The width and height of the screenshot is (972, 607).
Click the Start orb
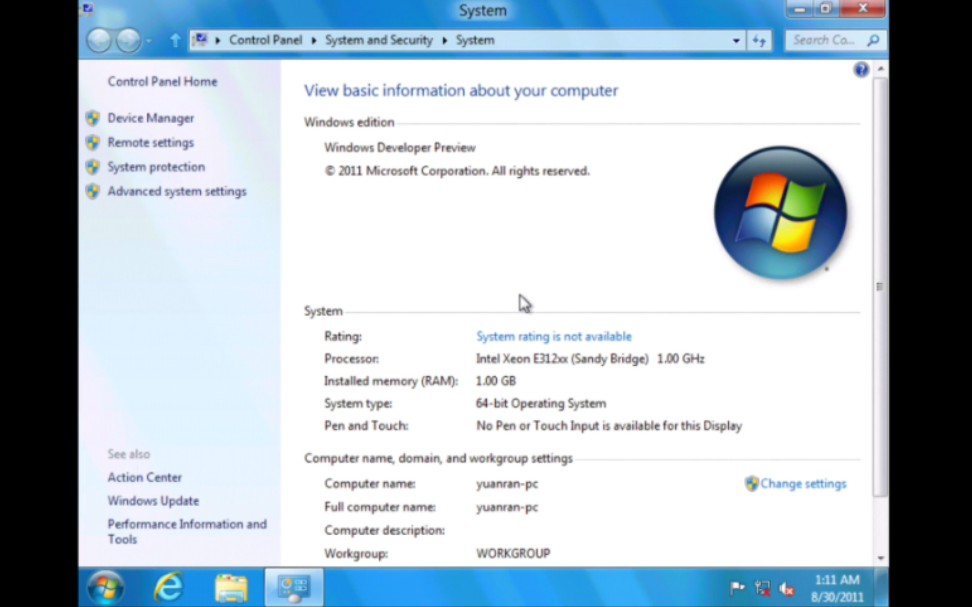pyautogui.click(x=107, y=586)
